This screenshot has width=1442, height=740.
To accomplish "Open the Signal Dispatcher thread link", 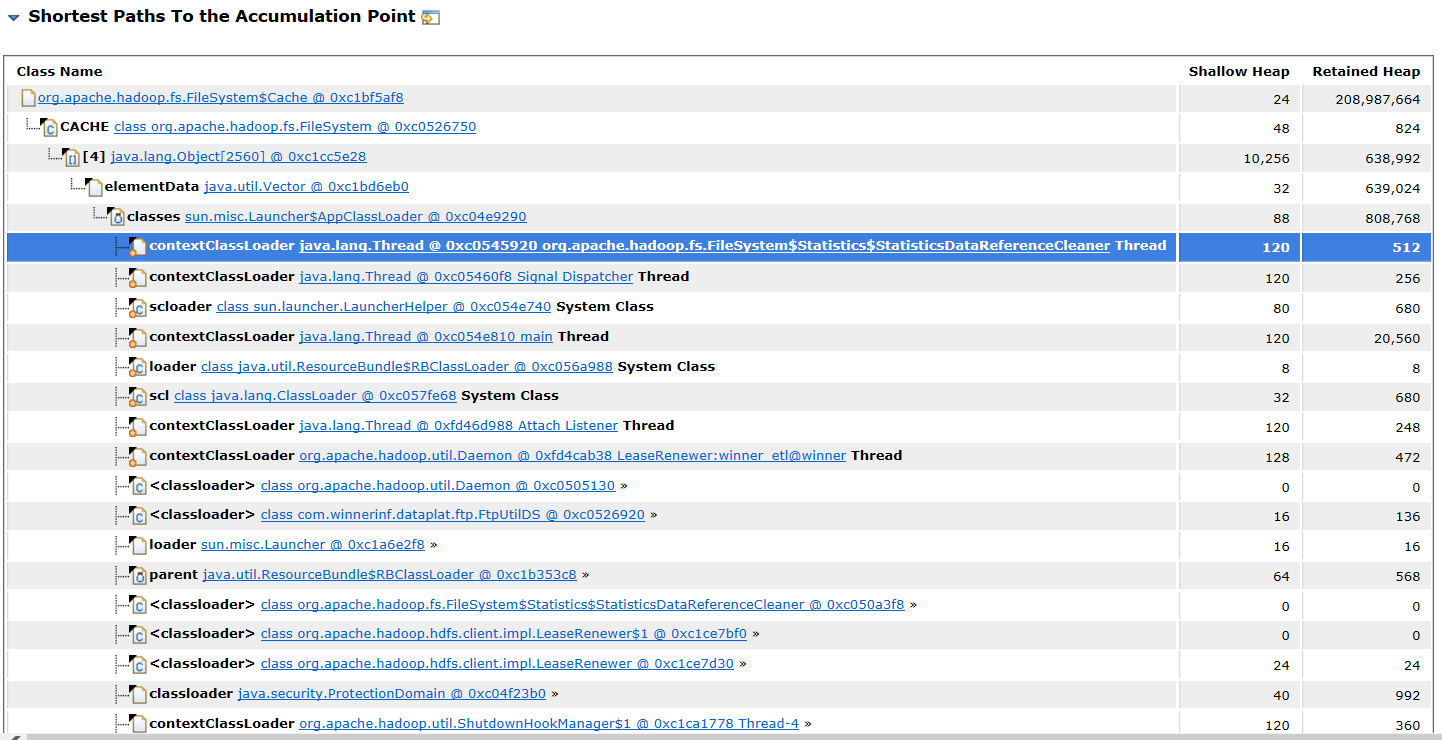I will pos(466,277).
